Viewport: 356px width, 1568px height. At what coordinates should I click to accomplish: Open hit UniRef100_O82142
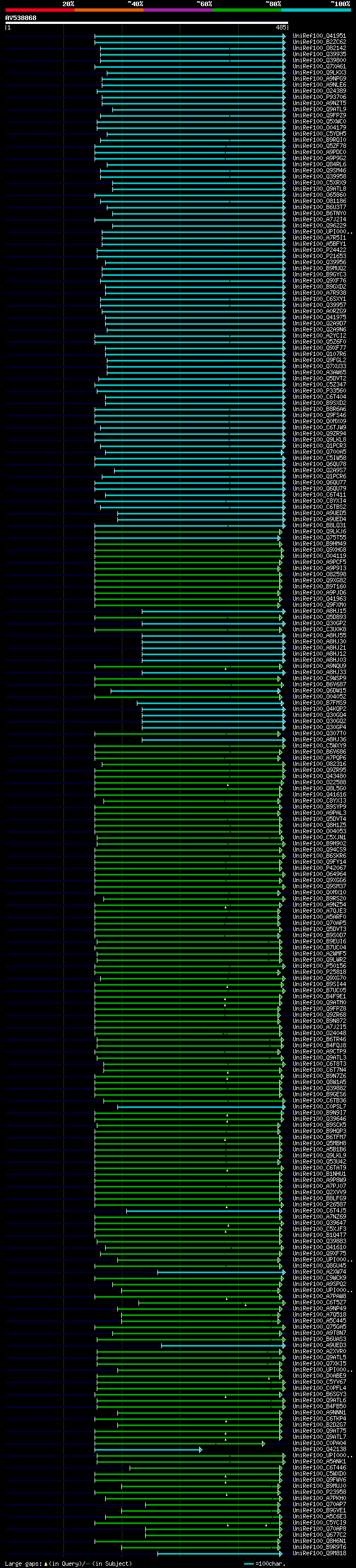pyautogui.click(x=319, y=48)
